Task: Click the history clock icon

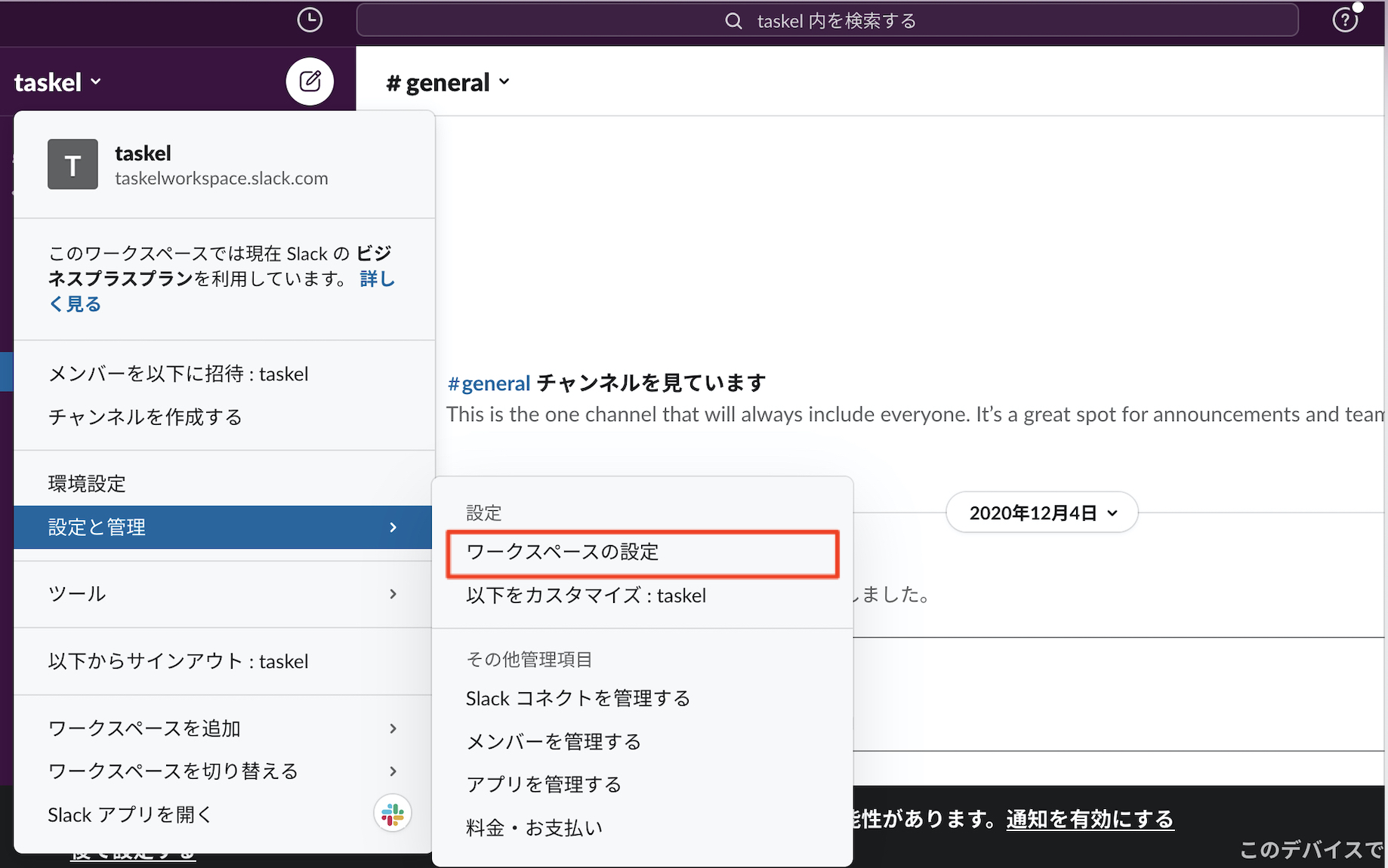Action: pos(310,20)
